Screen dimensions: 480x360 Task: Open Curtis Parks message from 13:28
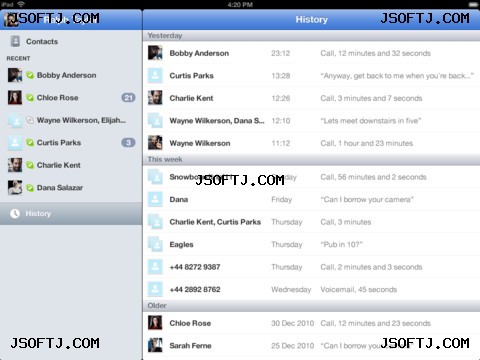point(311,76)
